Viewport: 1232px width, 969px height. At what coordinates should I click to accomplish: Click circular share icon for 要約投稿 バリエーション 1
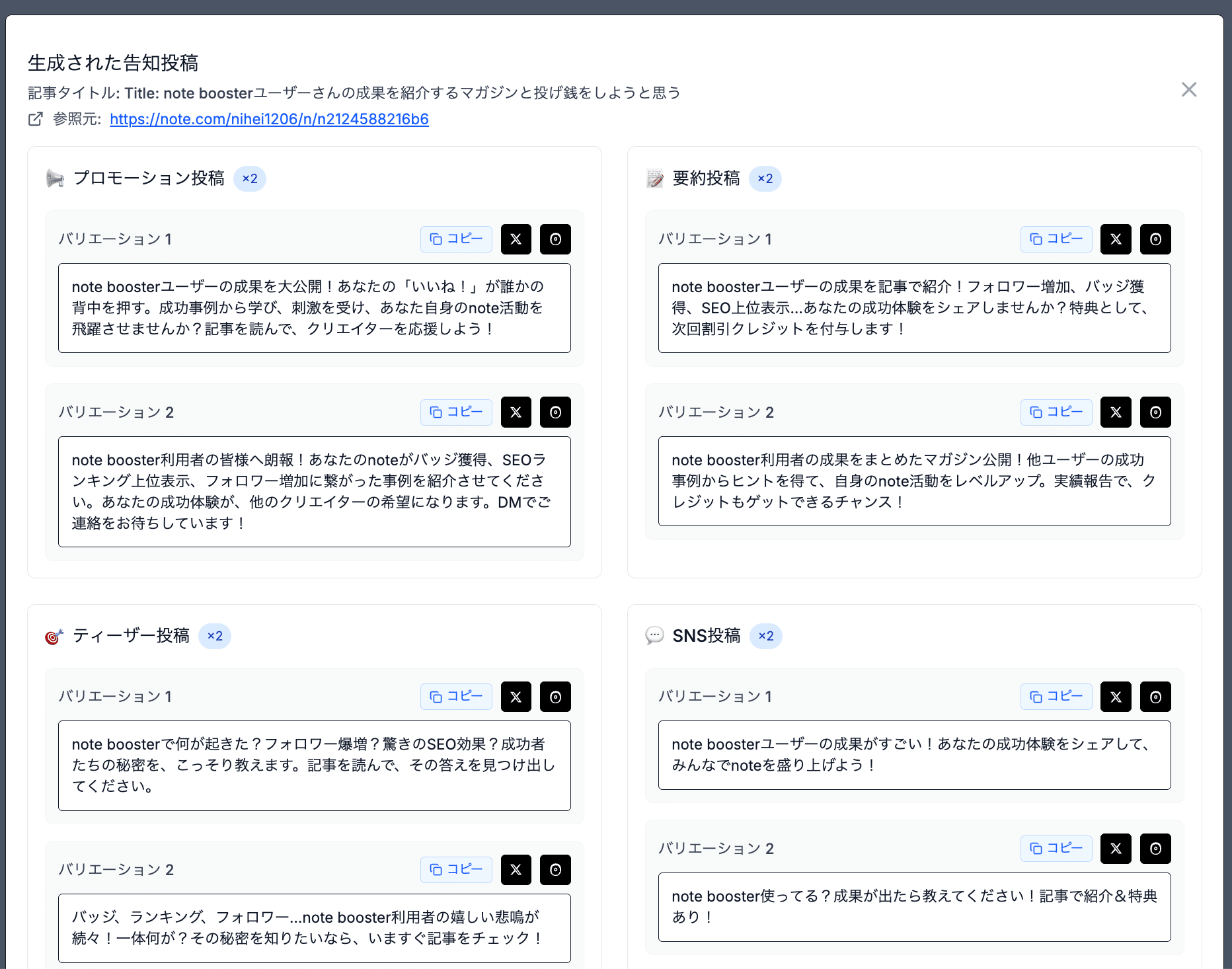point(1155,239)
